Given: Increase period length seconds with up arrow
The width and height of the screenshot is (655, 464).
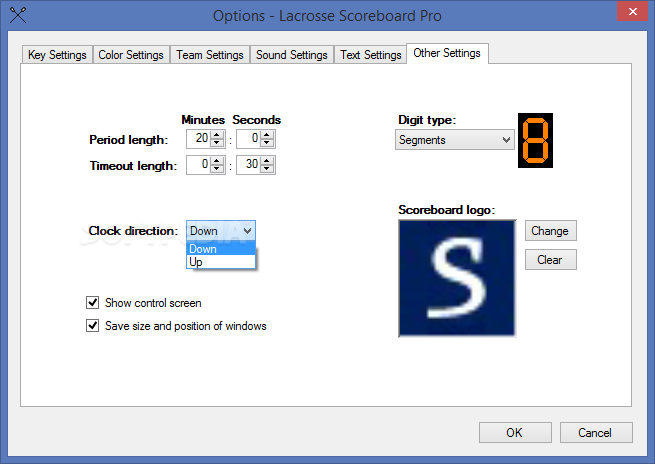Looking at the screenshot, I should 267,134.
